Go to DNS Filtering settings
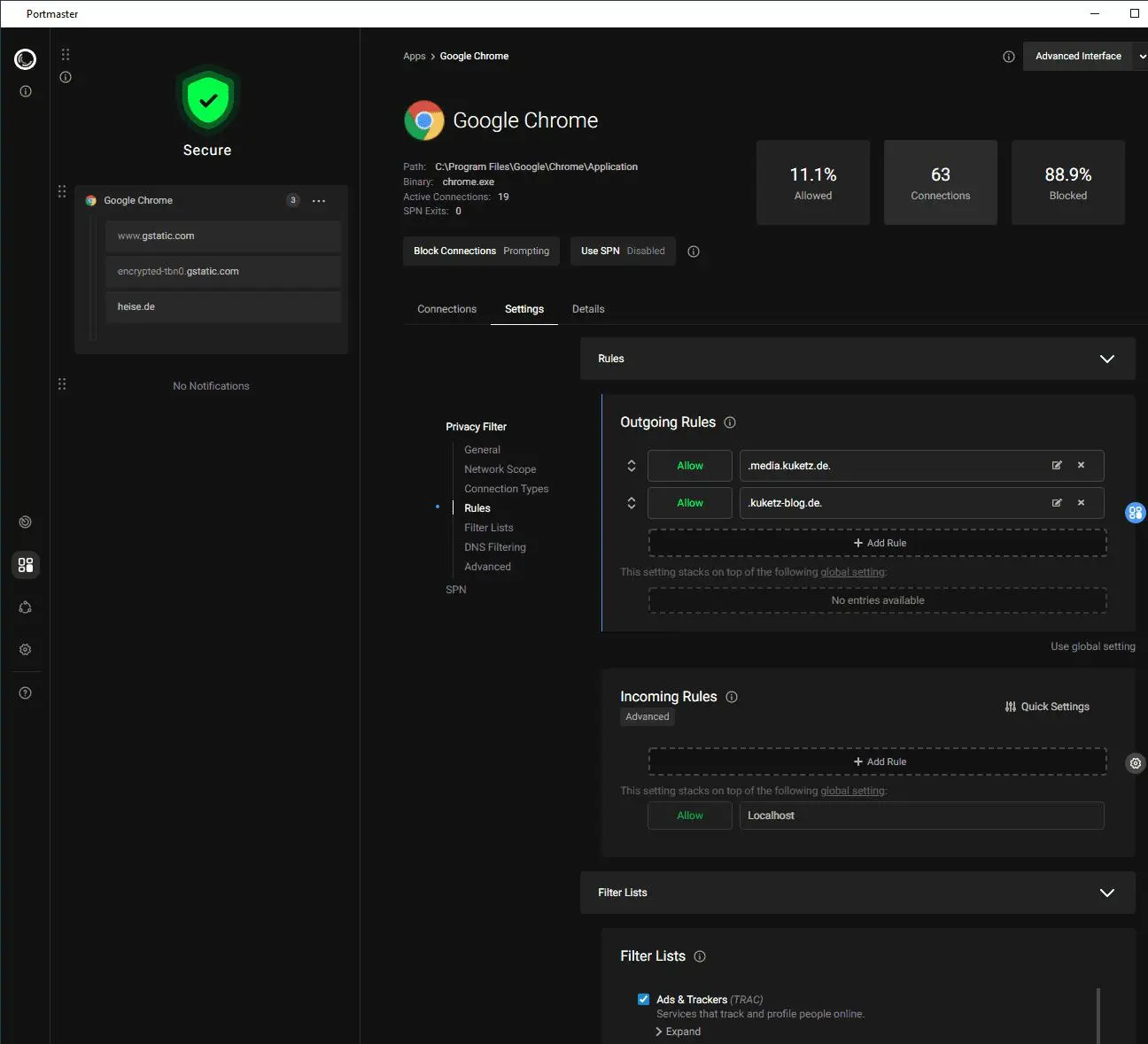Viewport: 1148px width, 1044px height. [x=495, y=547]
